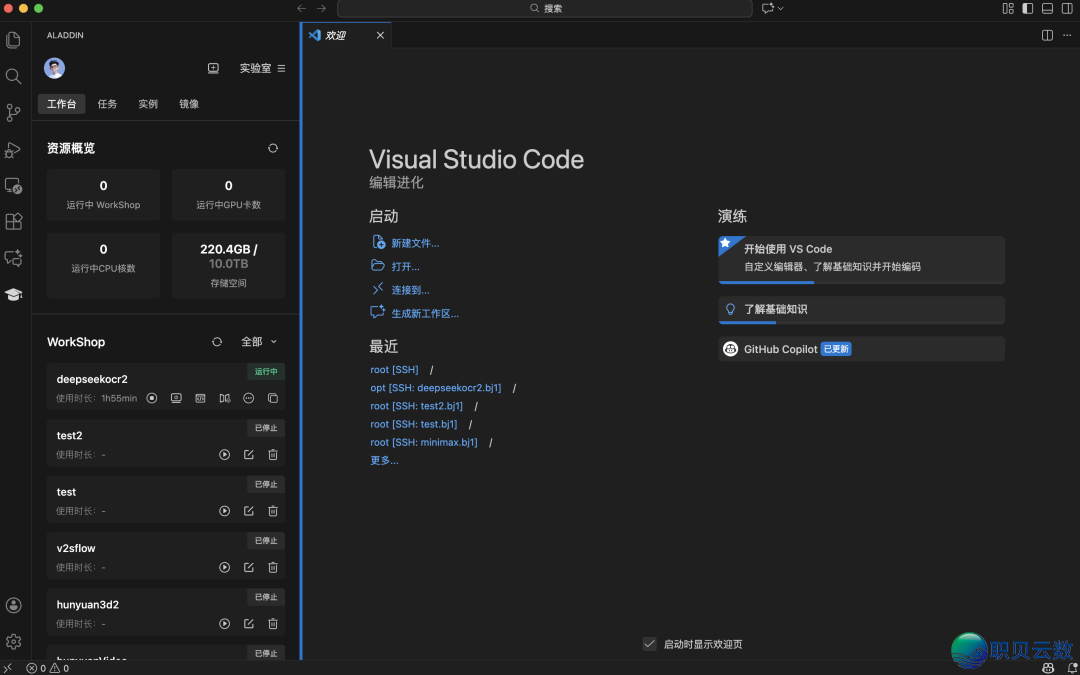Stop the running deepseekocr2 workshop
The height and width of the screenshot is (675, 1080).
pyautogui.click(x=152, y=398)
